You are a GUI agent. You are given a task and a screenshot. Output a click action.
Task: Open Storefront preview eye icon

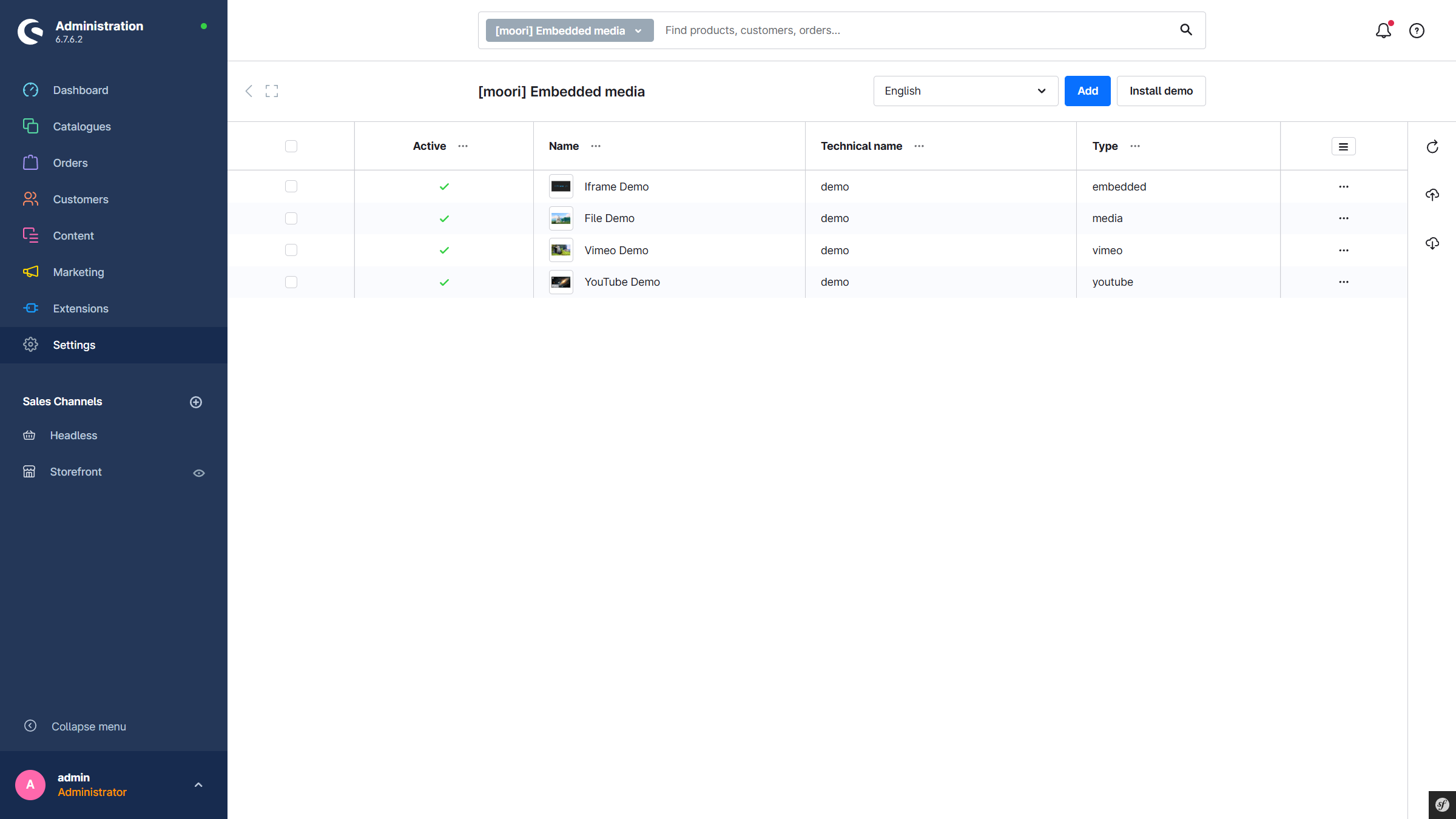click(x=199, y=473)
